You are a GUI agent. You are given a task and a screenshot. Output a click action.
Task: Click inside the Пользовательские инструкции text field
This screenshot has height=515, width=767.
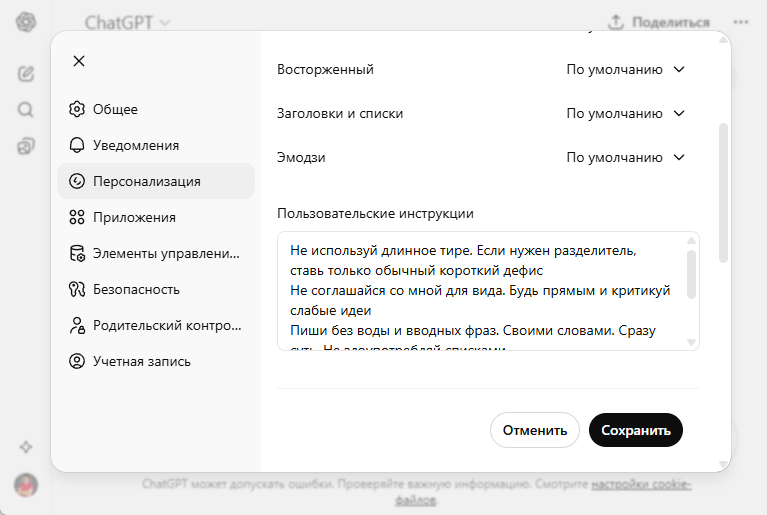point(480,290)
